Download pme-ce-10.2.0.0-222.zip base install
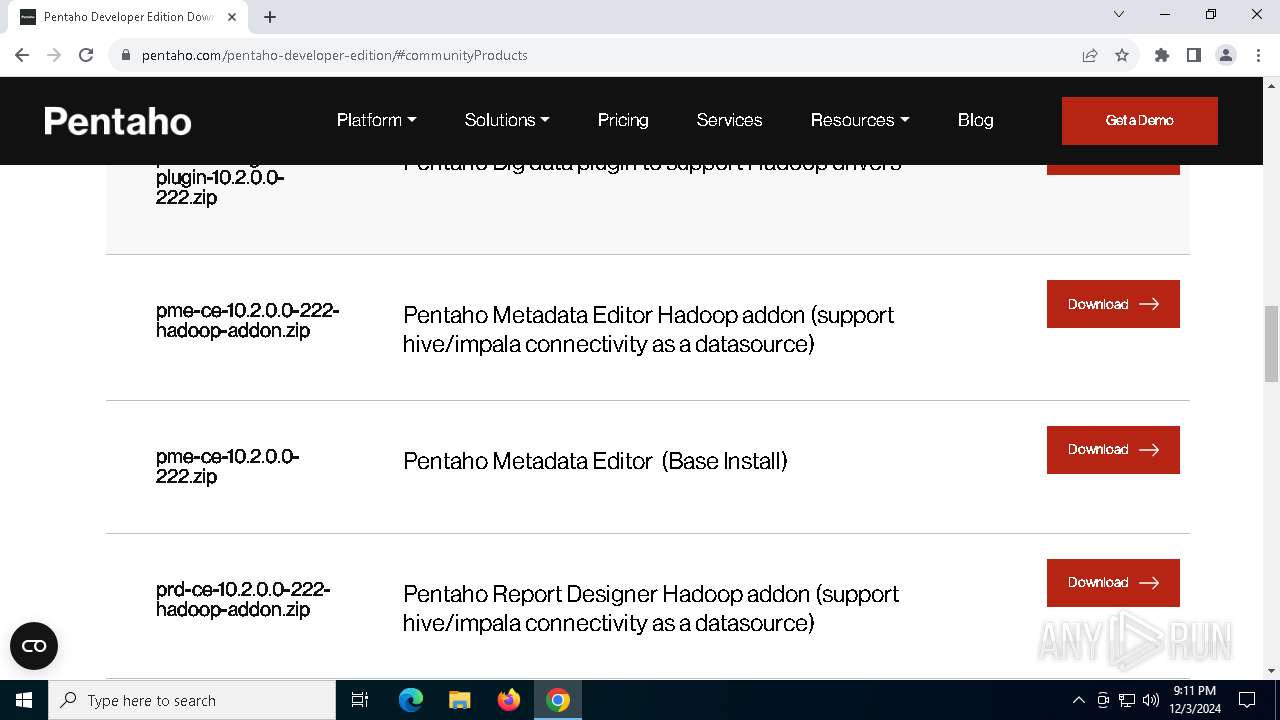The width and height of the screenshot is (1280, 720). pos(1112,450)
